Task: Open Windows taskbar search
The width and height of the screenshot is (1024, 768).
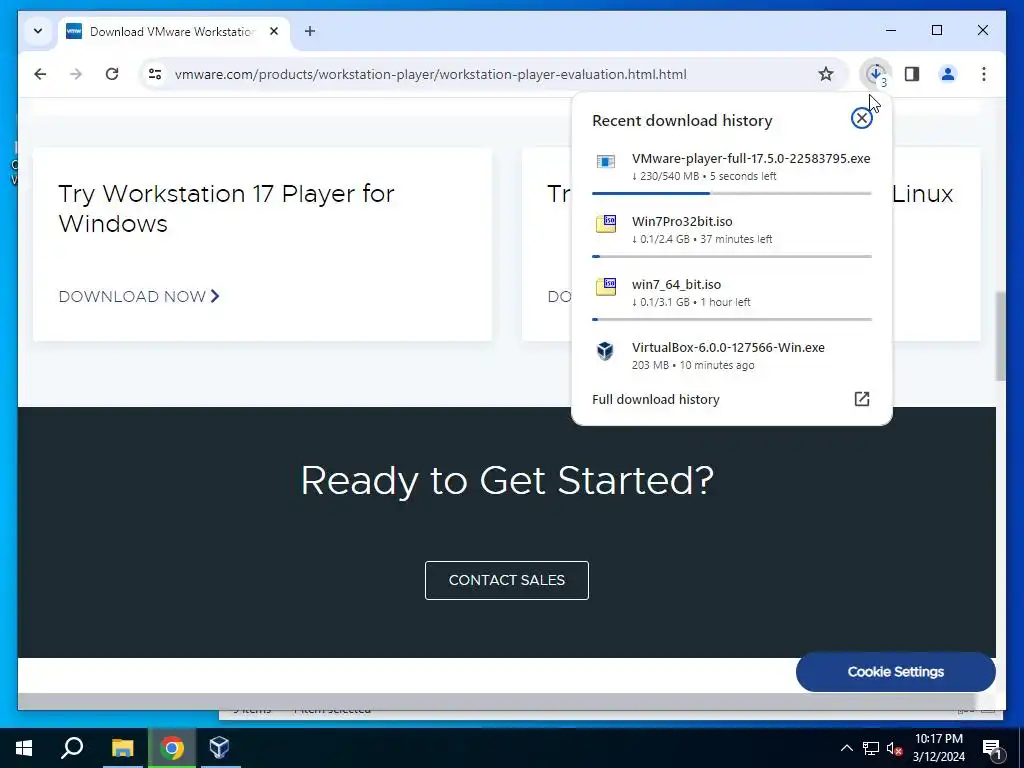Action: point(72,748)
